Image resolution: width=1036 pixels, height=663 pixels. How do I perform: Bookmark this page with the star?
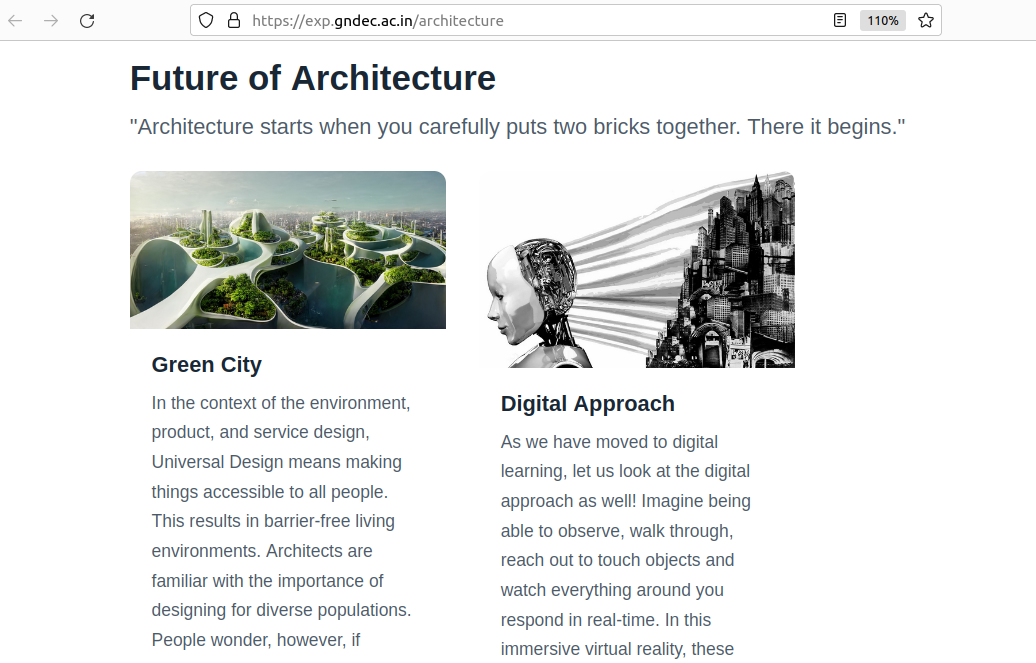click(x=926, y=20)
